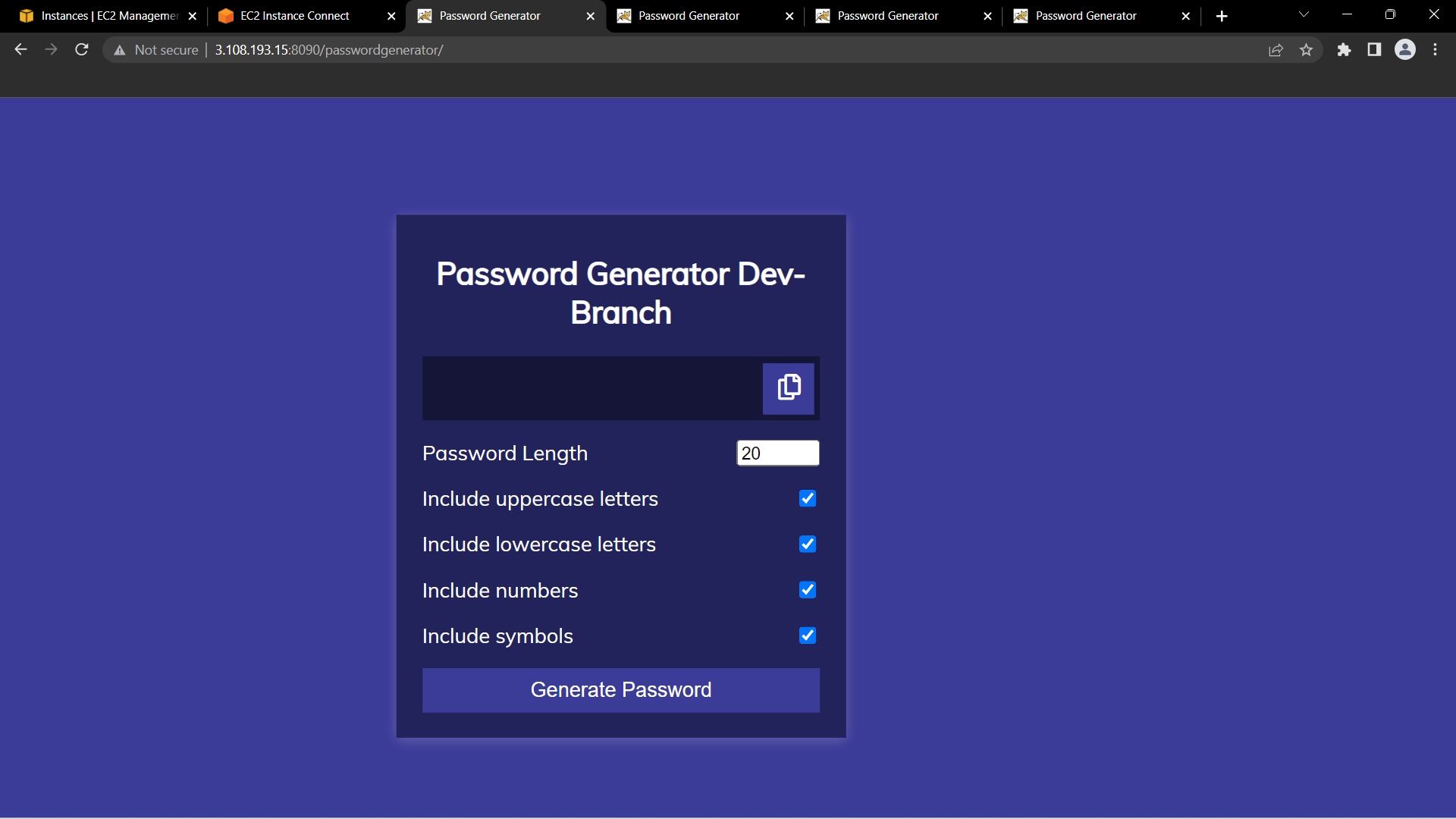
Task: Click the share page icon in address bar
Action: [x=1276, y=50]
